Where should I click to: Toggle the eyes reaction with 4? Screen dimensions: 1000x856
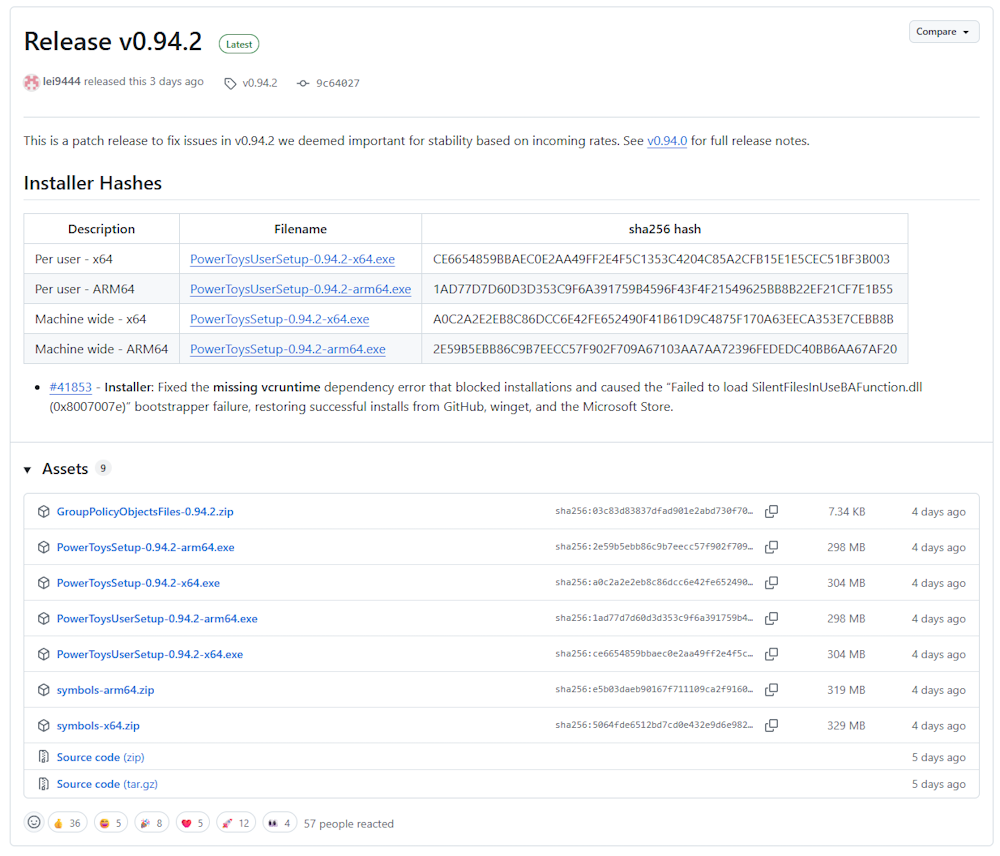(x=279, y=823)
